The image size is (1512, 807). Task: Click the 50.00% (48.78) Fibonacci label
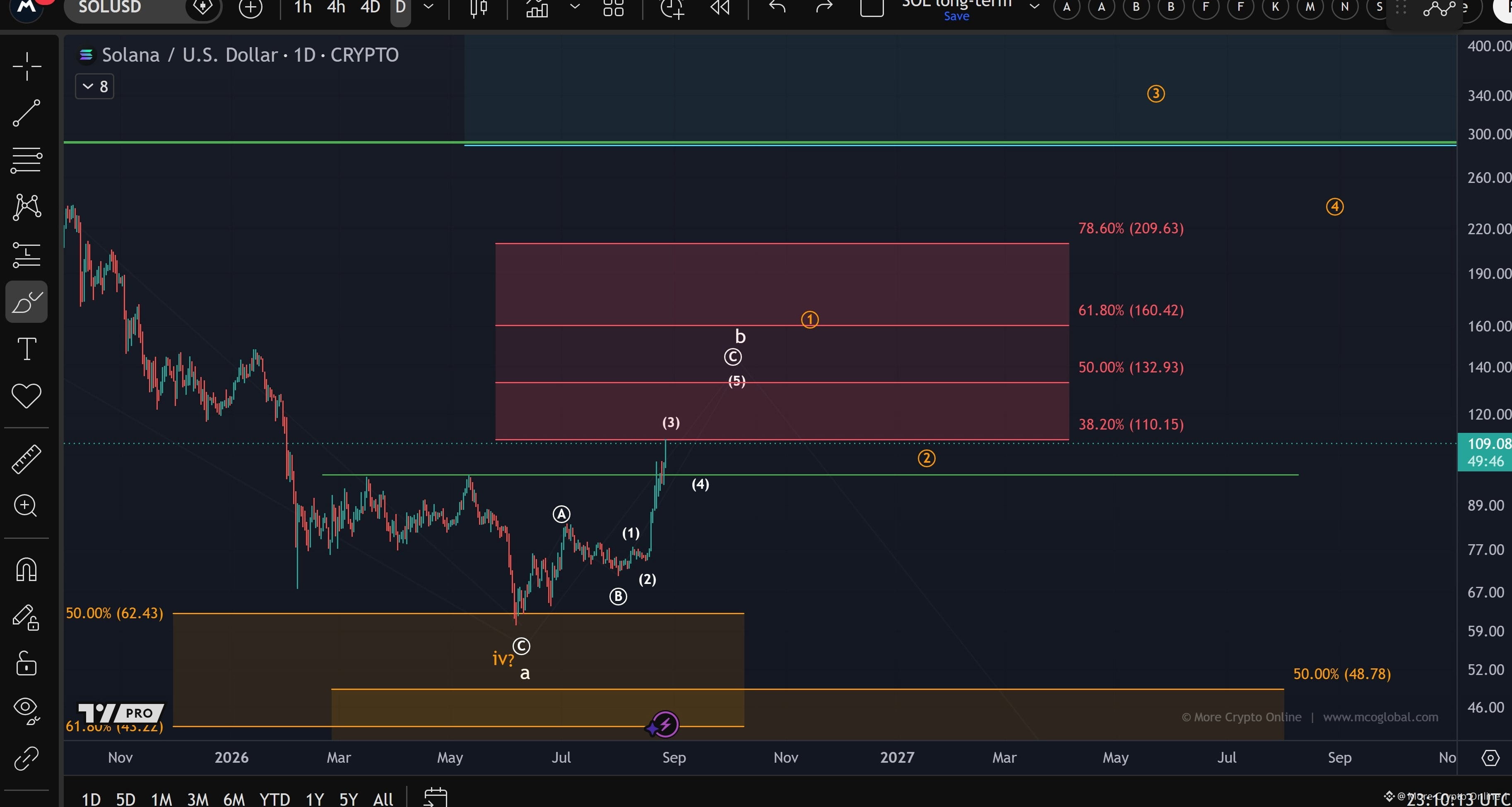click(x=1342, y=674)
